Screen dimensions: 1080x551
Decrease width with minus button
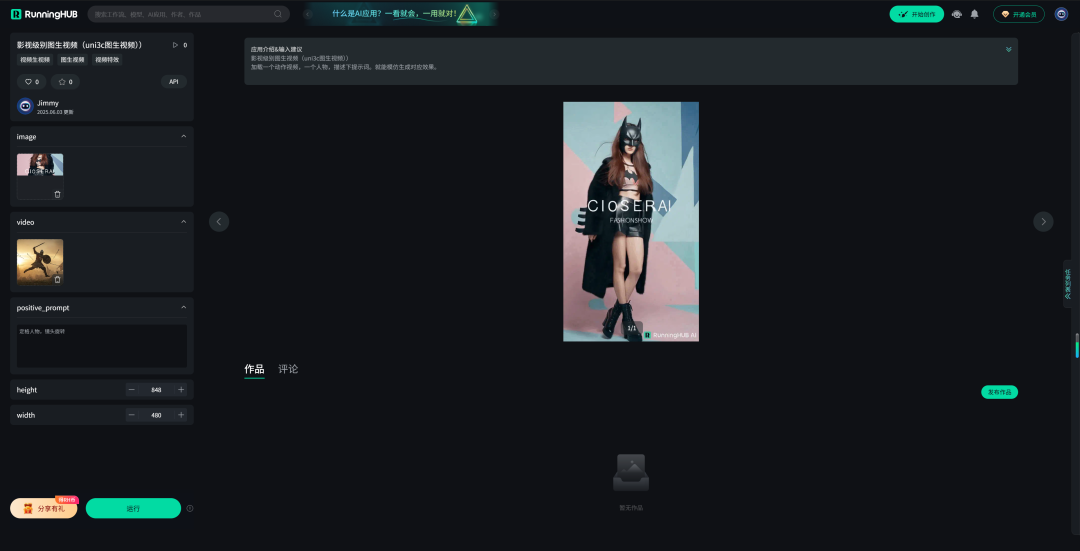tap(132, 415)
